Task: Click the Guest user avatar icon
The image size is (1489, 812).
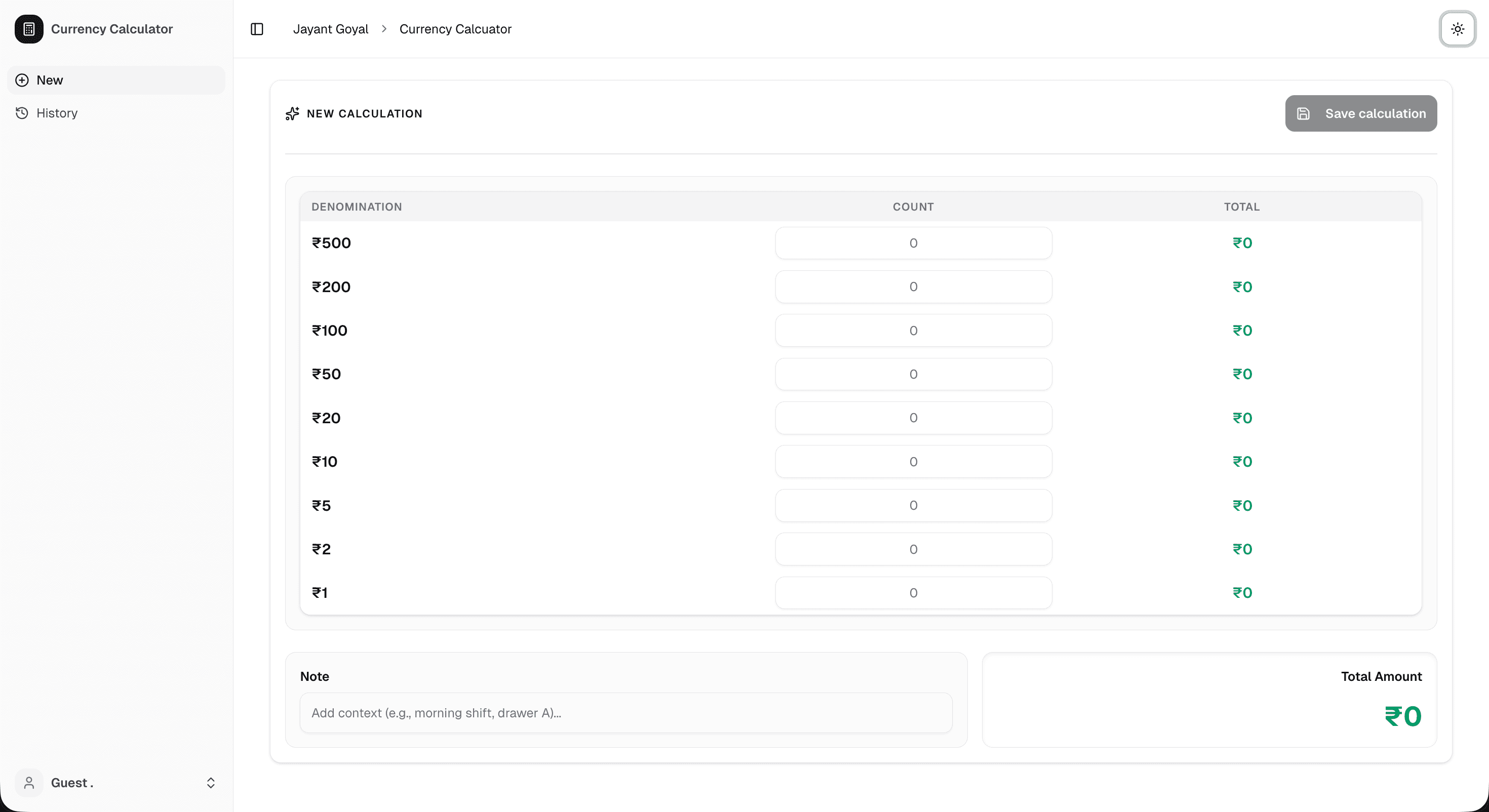Action: point(29,783)
